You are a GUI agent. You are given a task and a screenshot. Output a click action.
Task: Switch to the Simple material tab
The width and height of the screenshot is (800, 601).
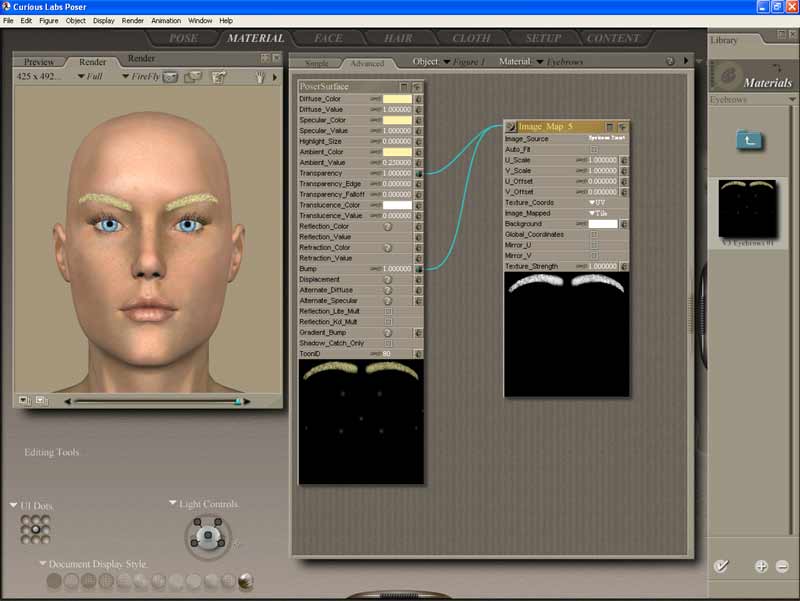coord(316,63)
